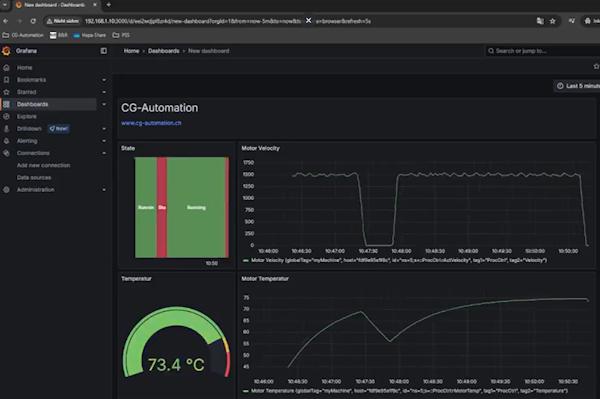Image resolution: width=600 pixels, height=399 pixels.
Task: Open the tab search dropdown arrow
Action: pyautogui.click(x=5, y=5)
